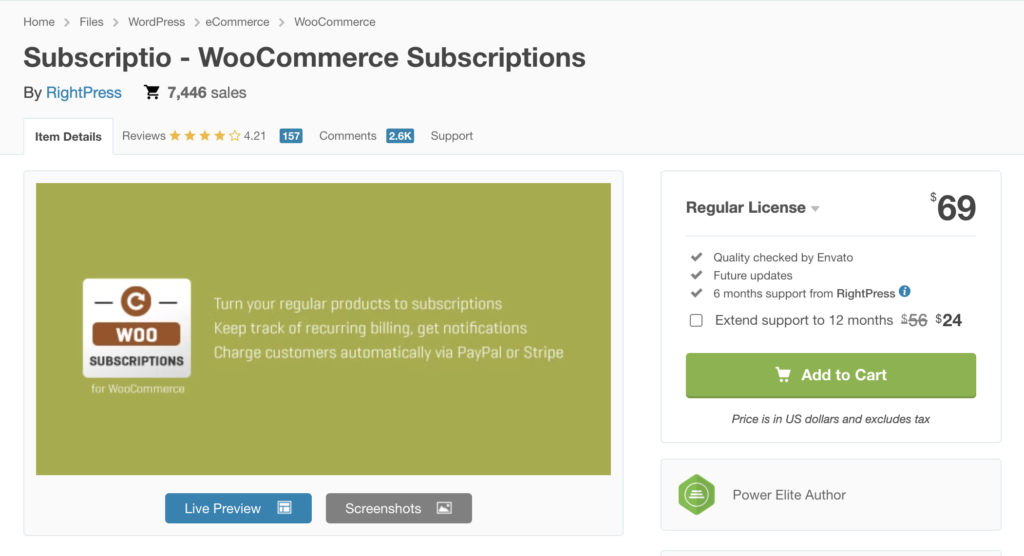Open the Support tab
1024x556 pixels.
tap(451, 136)
